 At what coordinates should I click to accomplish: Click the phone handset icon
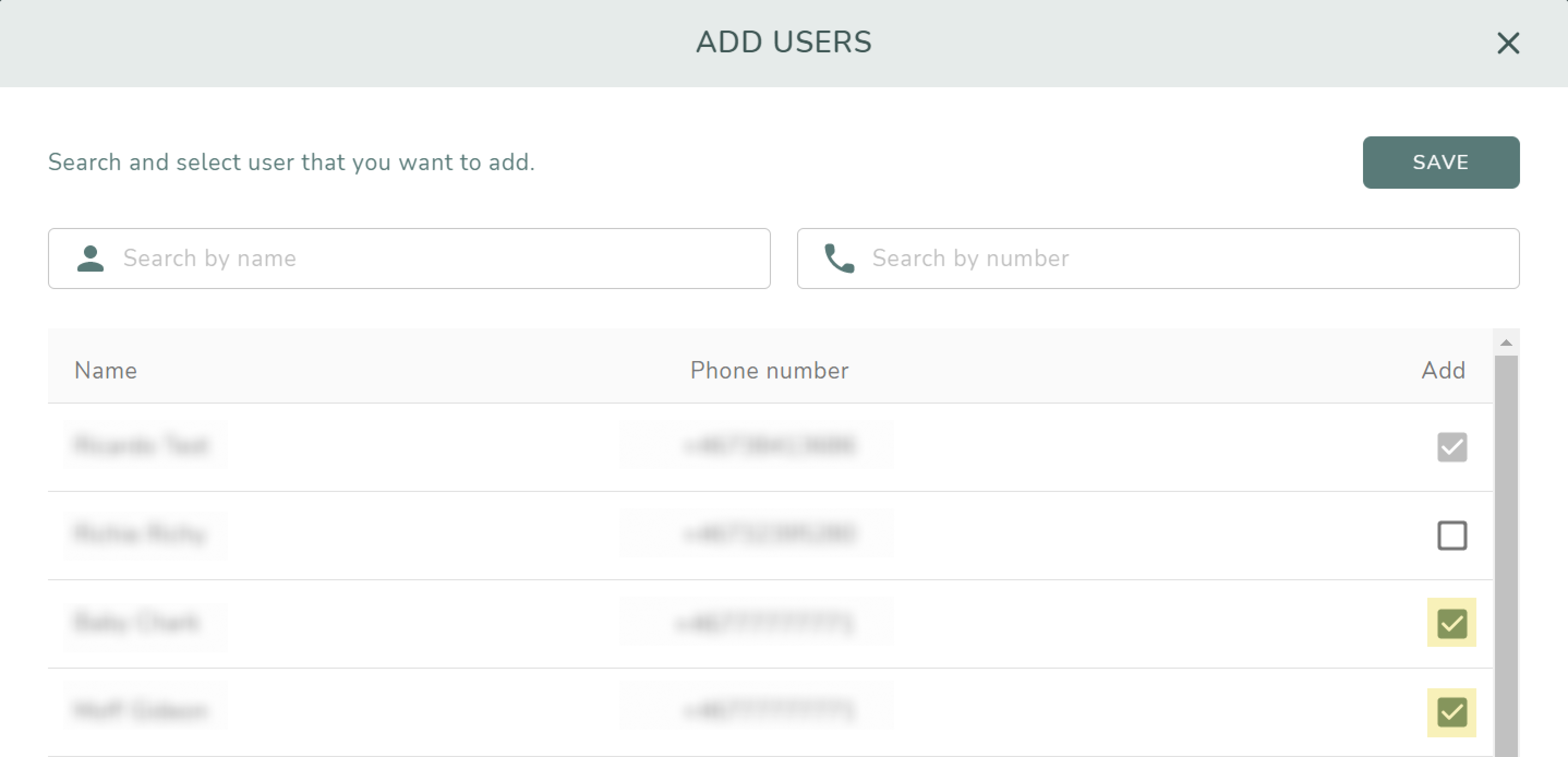[x=839, y=258]
